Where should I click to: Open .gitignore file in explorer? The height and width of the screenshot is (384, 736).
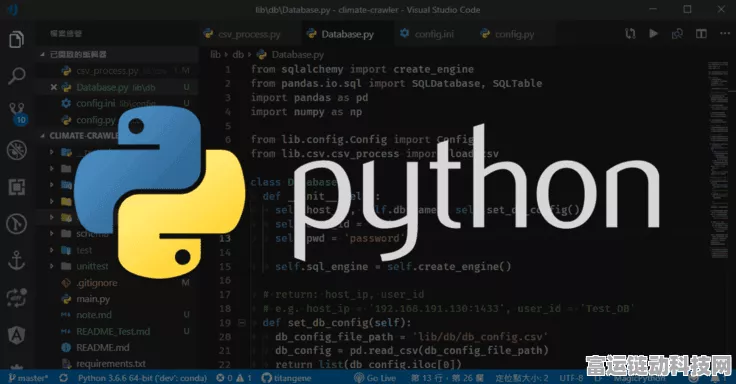(x=117, y=283)
